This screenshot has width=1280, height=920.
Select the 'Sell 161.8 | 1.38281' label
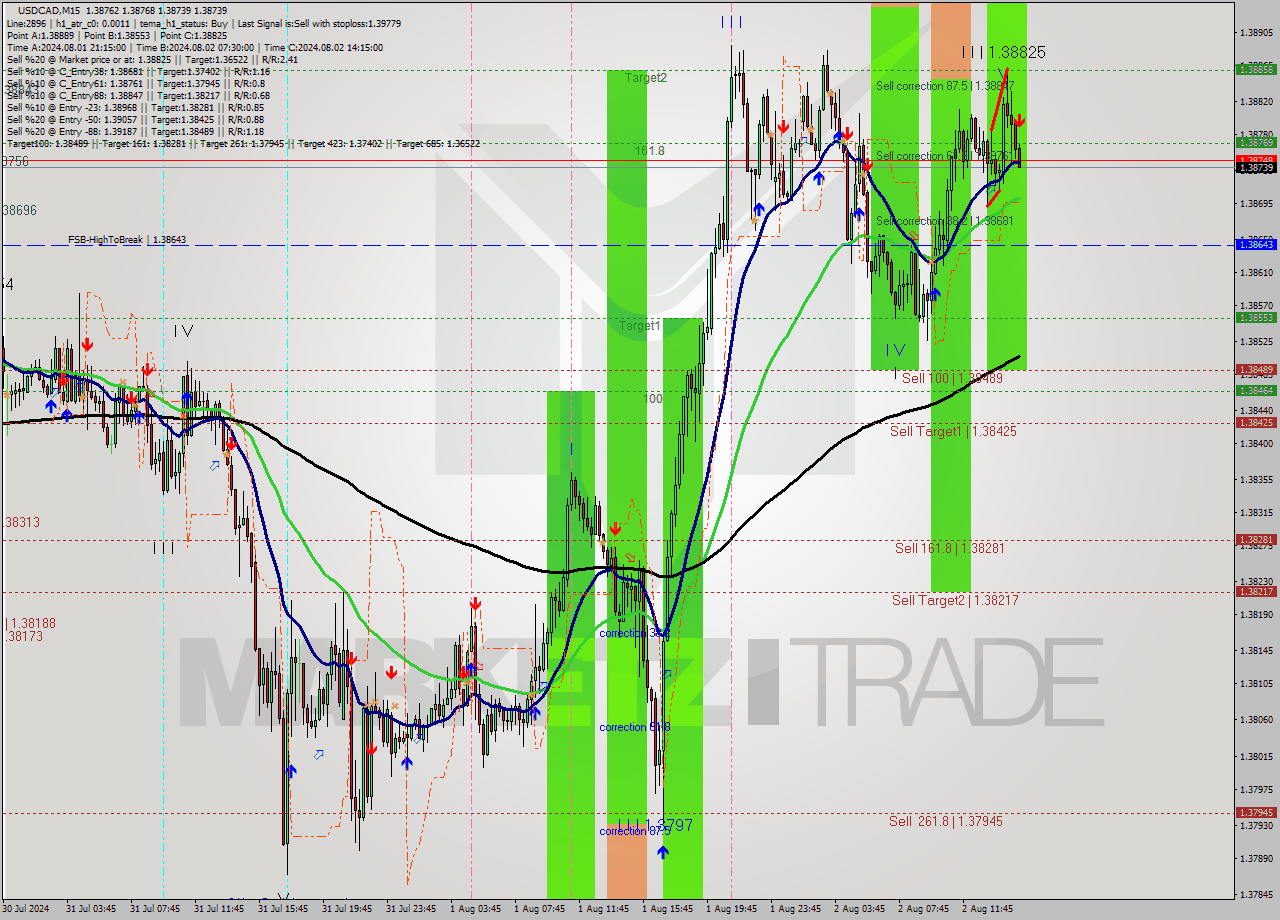[x=950, y=548]
